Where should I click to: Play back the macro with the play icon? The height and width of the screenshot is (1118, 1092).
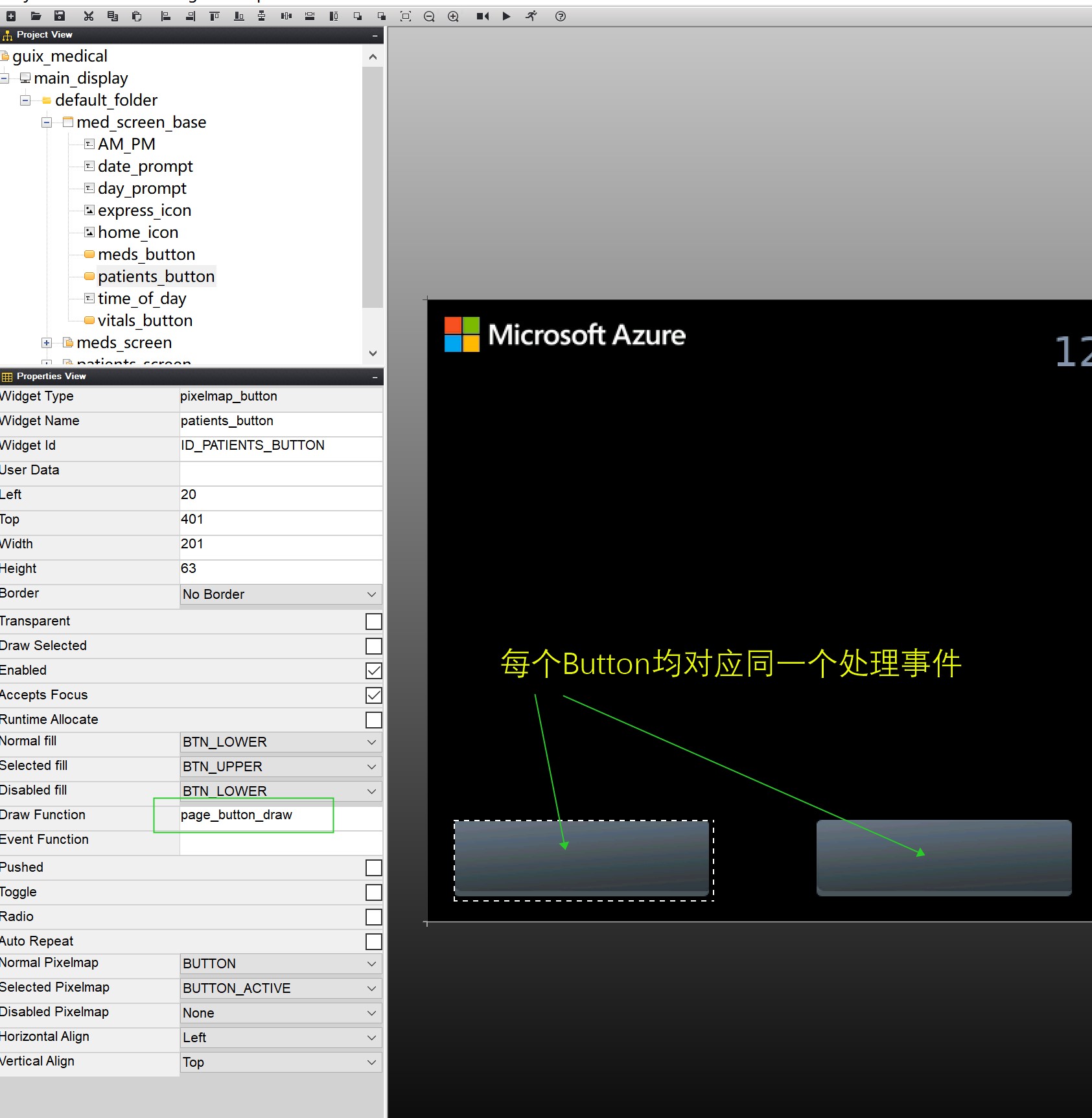507,16
